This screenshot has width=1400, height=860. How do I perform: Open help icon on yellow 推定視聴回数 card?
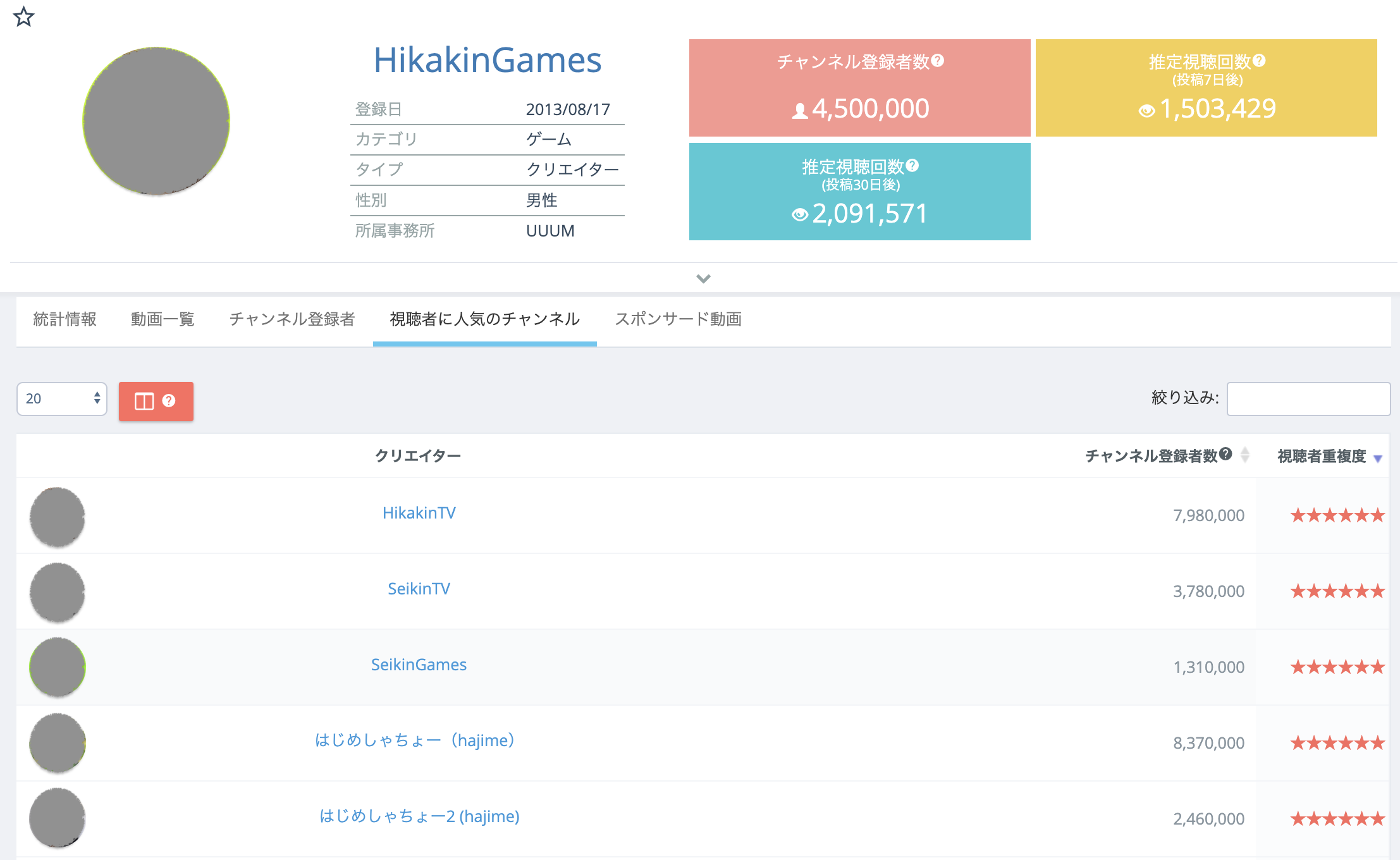tap(1259, 61)
